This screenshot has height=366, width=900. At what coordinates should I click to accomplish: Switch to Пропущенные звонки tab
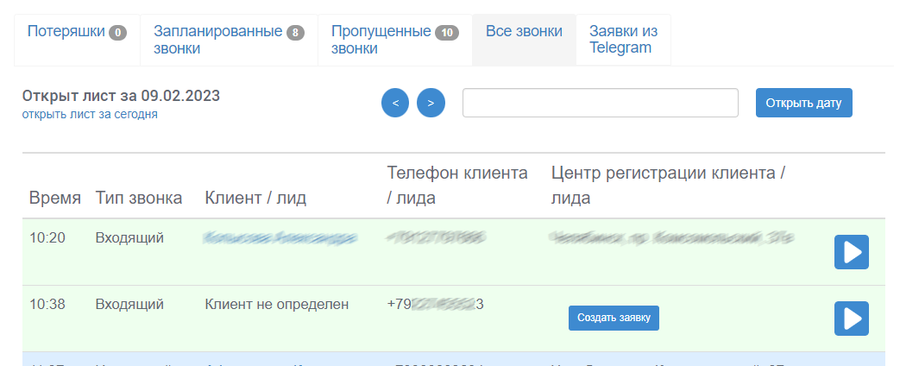(395, 40)
